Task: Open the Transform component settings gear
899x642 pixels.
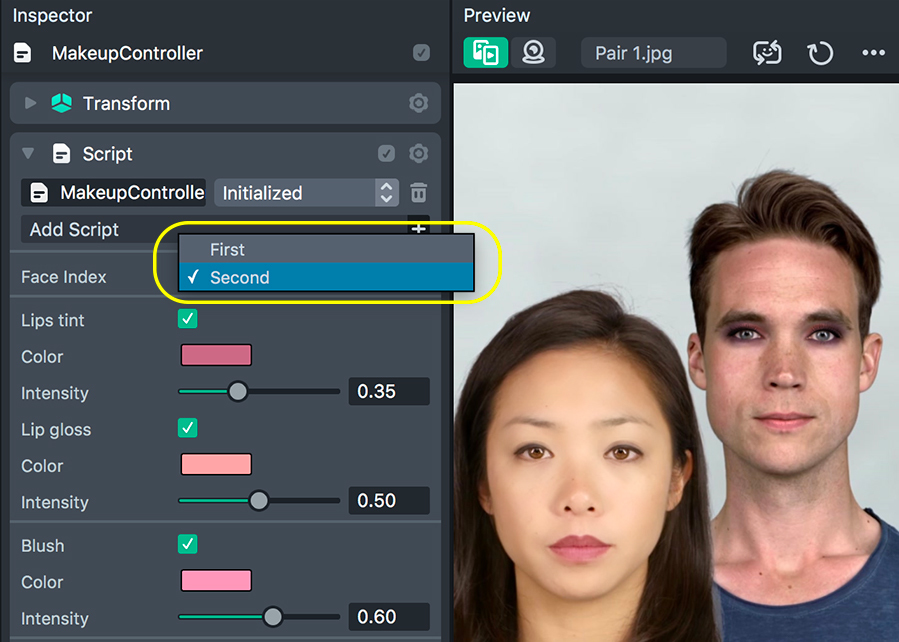Action: click(x=419, y=104)
